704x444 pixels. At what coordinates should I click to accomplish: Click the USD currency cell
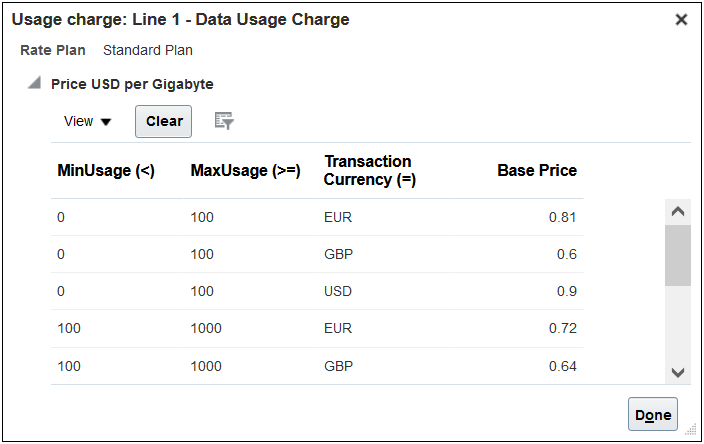coord(338,292)
